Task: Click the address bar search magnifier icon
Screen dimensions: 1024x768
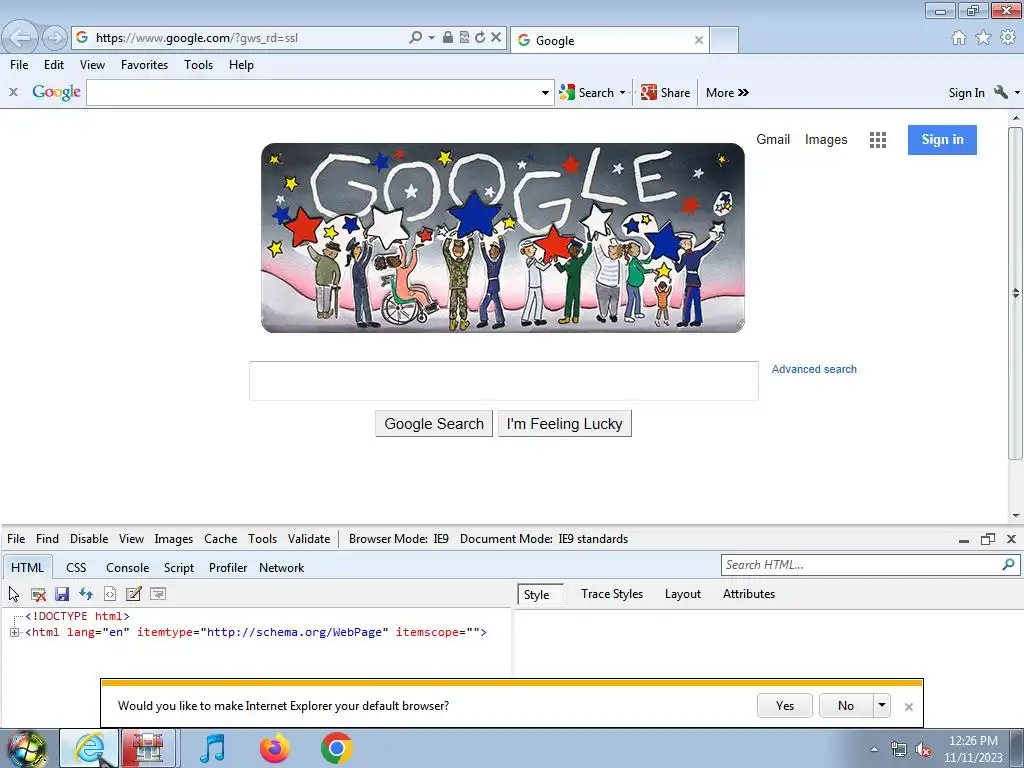Action: coord(415,37)
